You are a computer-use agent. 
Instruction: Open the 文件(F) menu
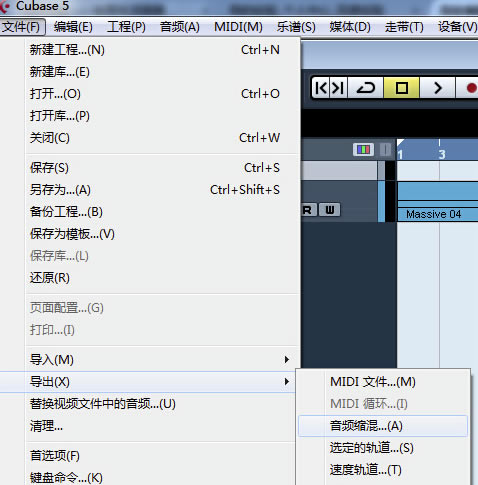click(x=22, y=27)
